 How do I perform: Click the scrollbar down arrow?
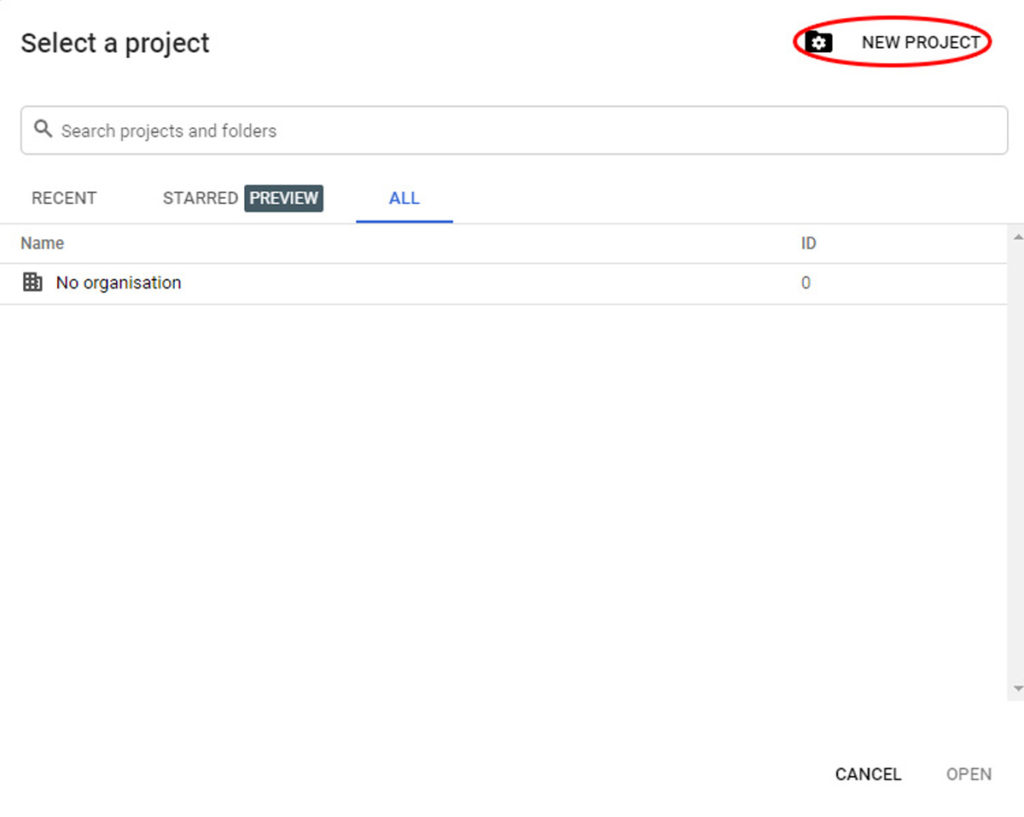1017,688
